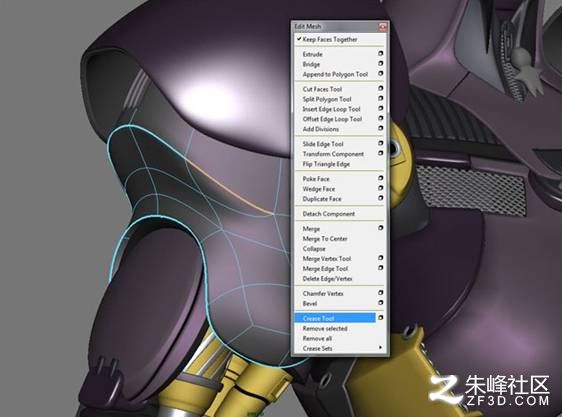
Task: Choose Merge To Center
Action: tap(325, 239)
